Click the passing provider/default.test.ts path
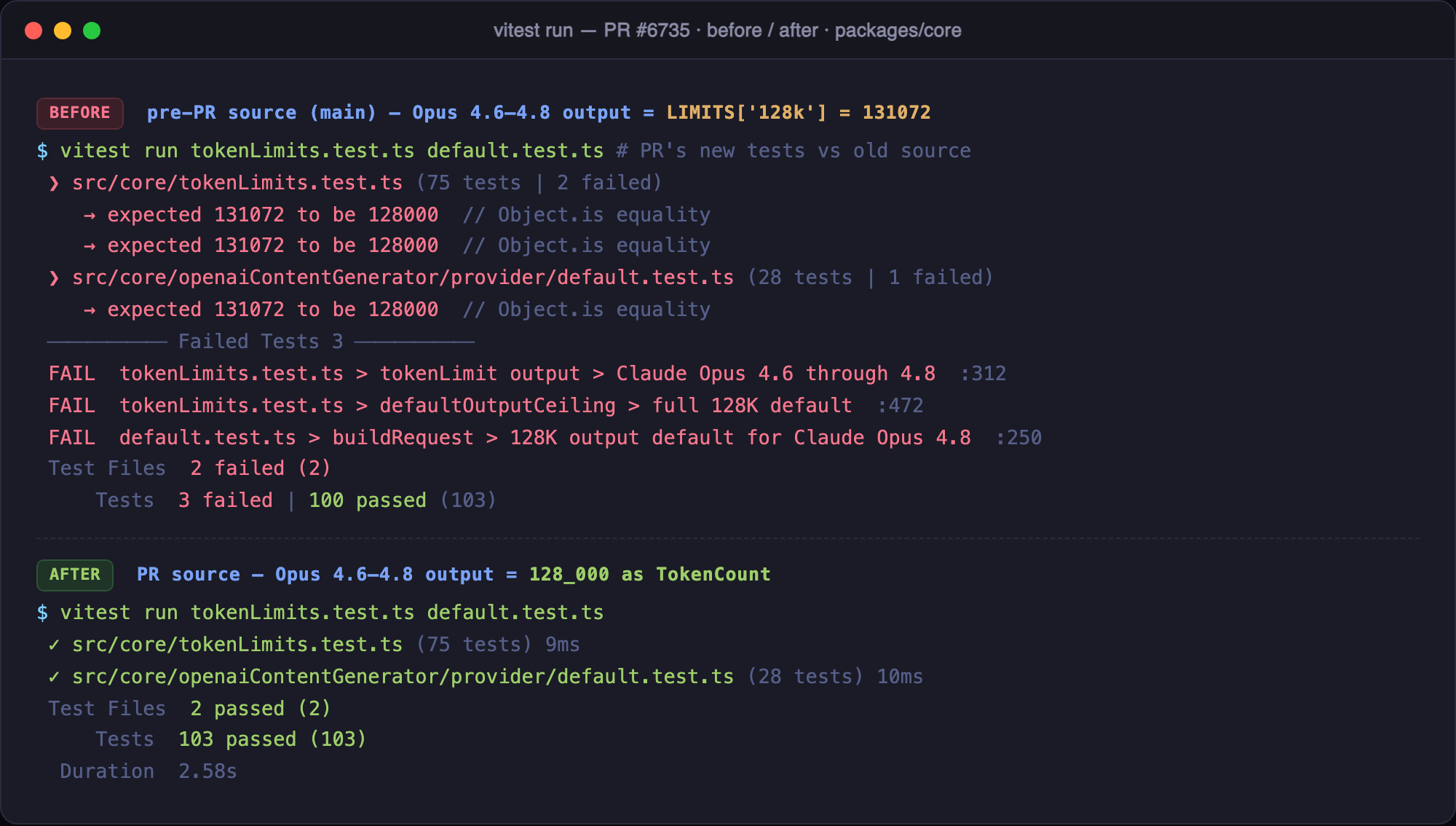 [403, 677]
